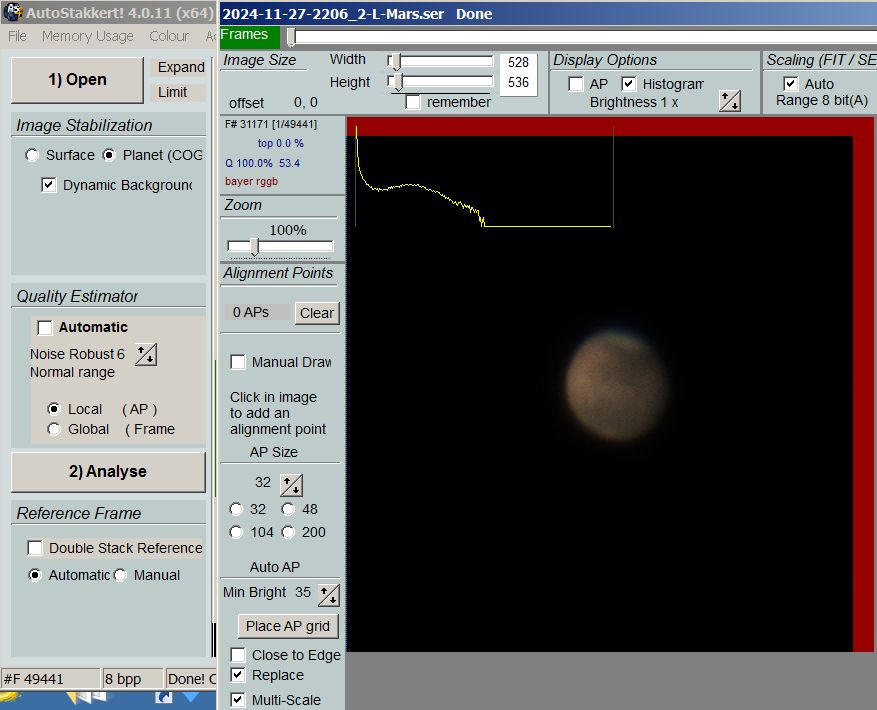
Task: Select AP size 104 radio button
Action: (237, 532)
